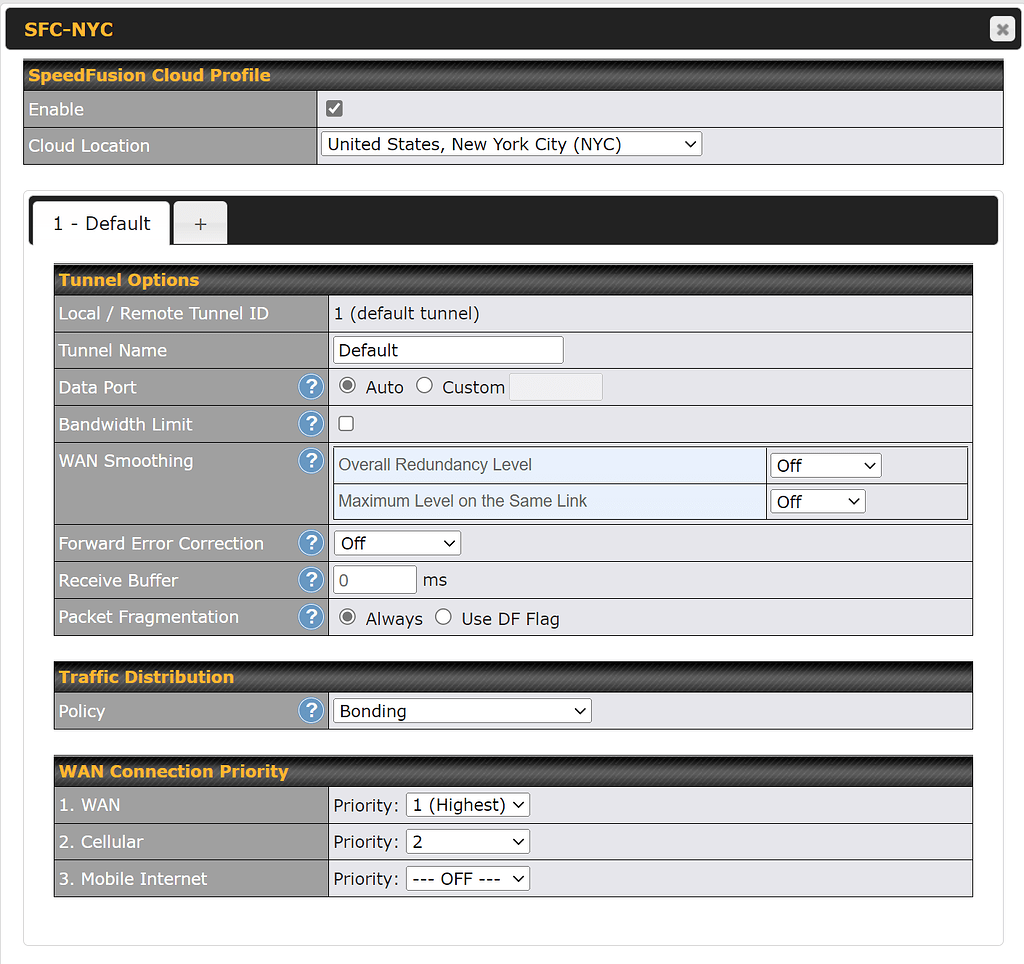This screenshot has height=964, width=1024.
Task: Open the Policy dropdown showing Bonding
Action: pyautogui.click(x=461, y=710)
